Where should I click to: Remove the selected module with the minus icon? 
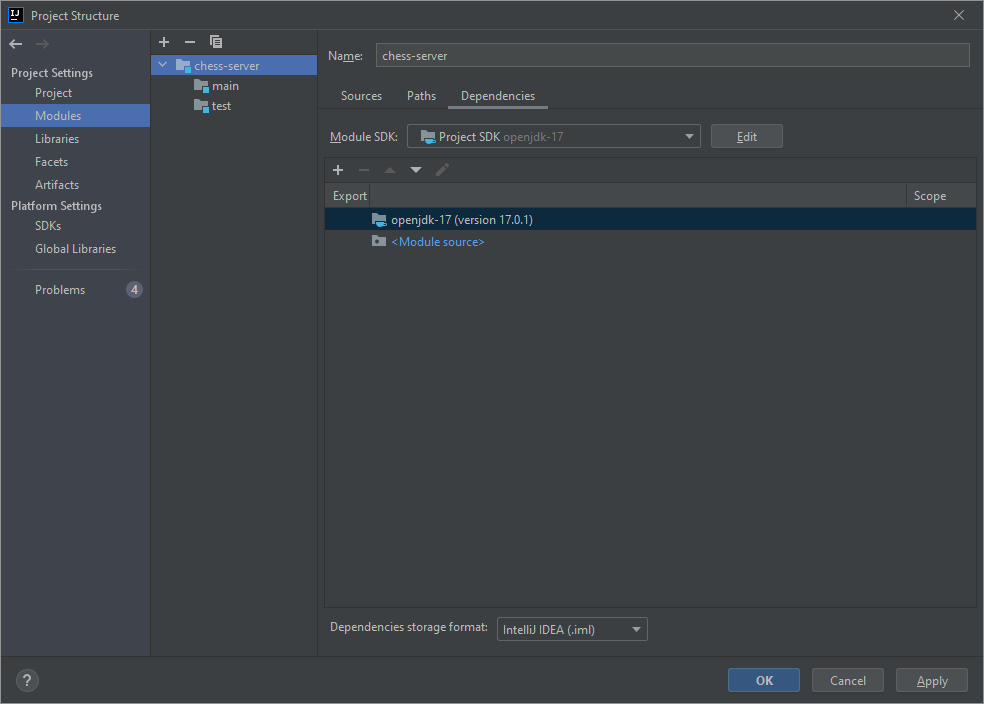pyautogui.click(x=190, y=42)
